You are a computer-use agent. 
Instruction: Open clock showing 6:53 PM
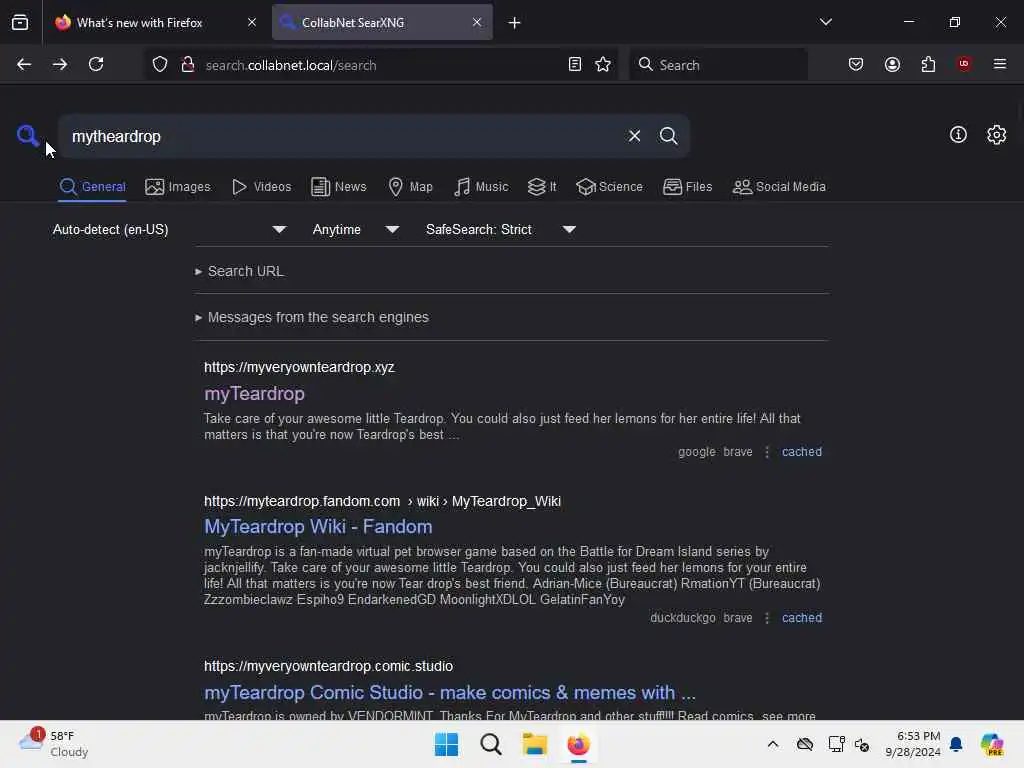pos(913,744)
